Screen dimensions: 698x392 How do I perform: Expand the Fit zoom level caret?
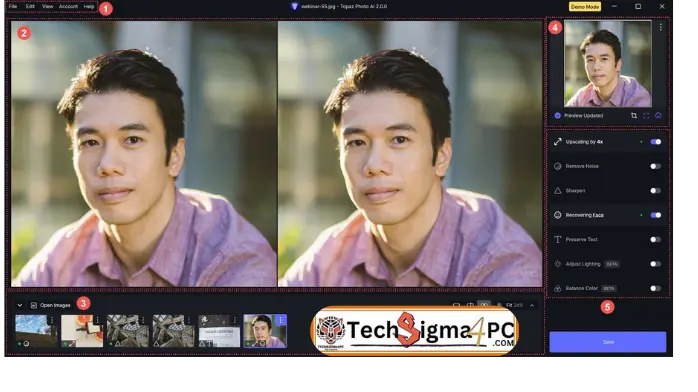pyautogui.click(x=532, y=305)
